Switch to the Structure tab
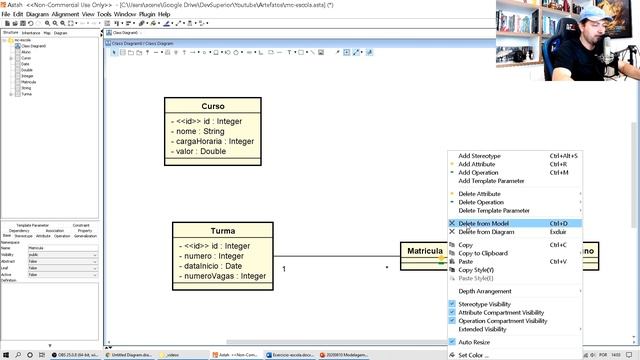This screenshot has width=640, height=360. (10, 33)
